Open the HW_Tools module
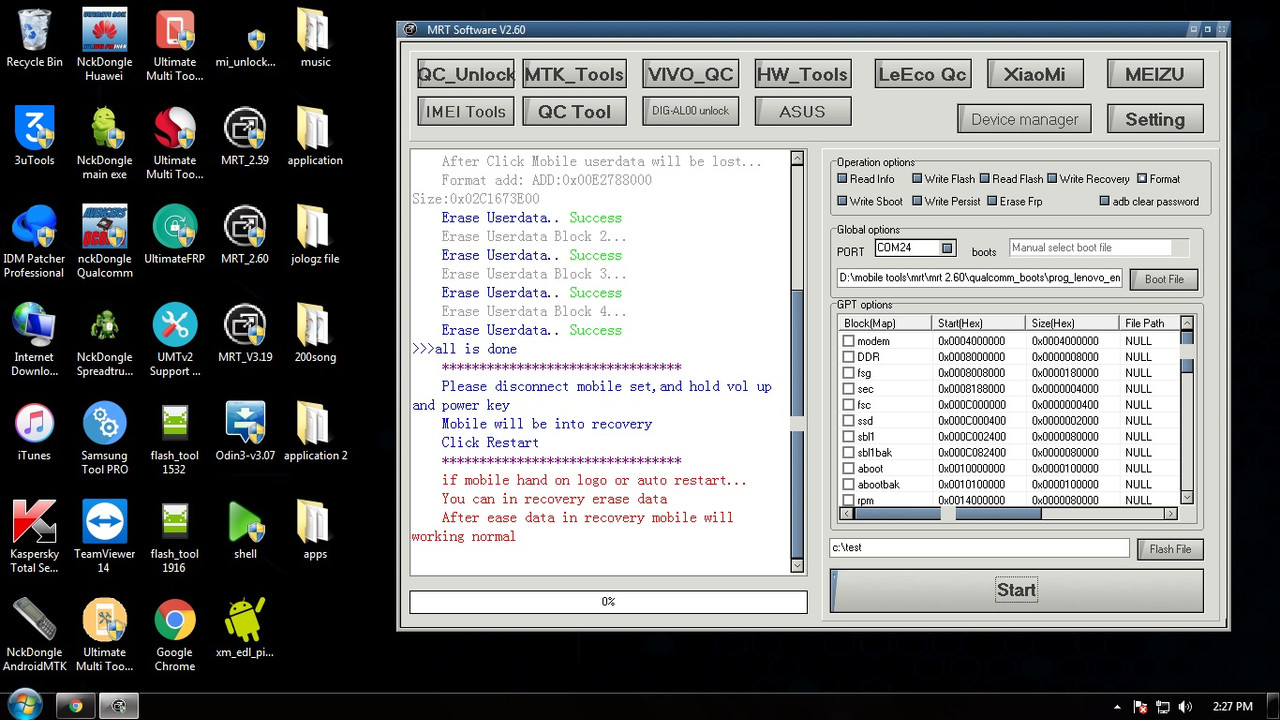Image resolution: width=1280 pixels, height=720 pixels. pyautogui.click(x=802, y=74)
